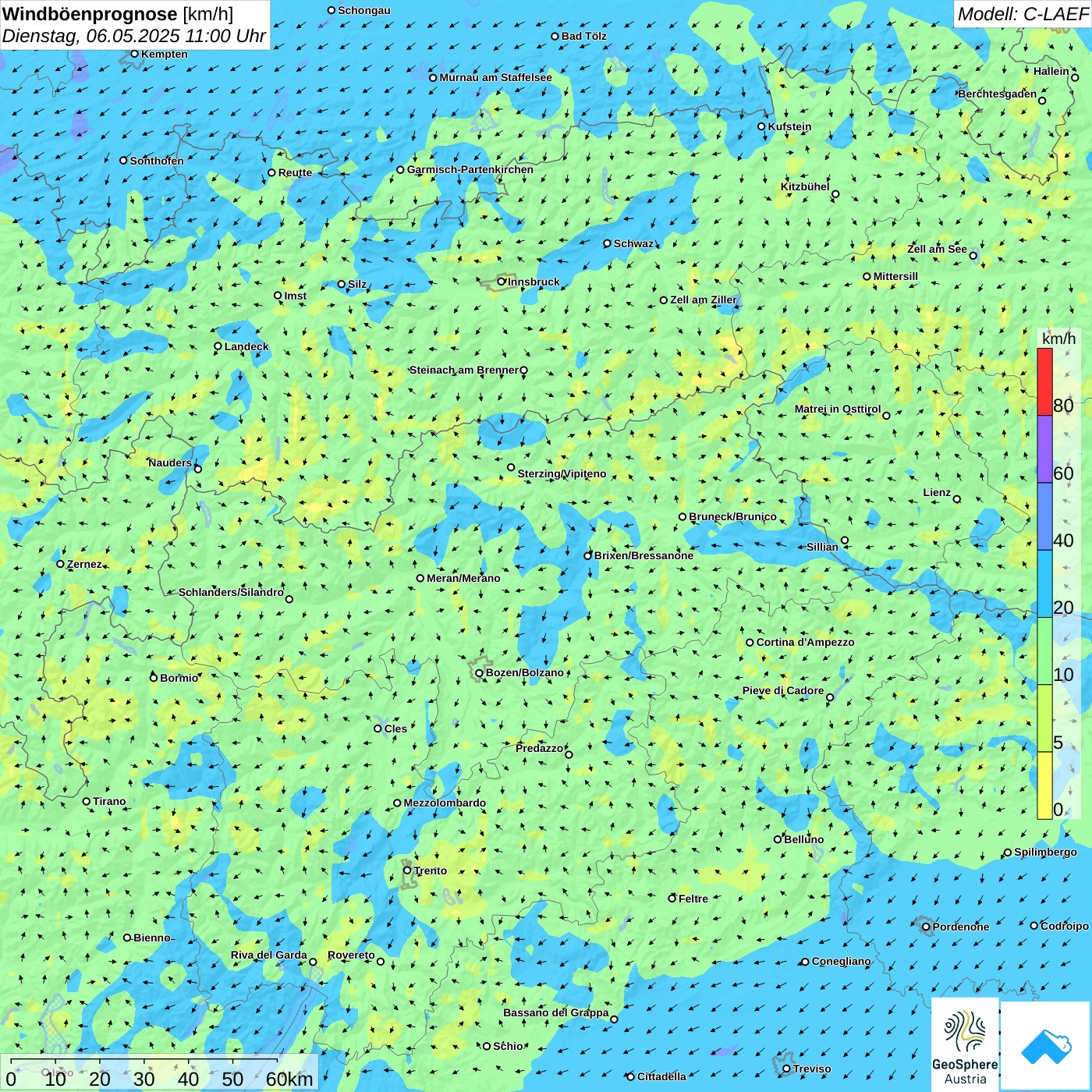Image resolution: width=1092 pixels, height=1092 pixels.
Task: Click the Mittersill label
Action: [x=895, y=276]
